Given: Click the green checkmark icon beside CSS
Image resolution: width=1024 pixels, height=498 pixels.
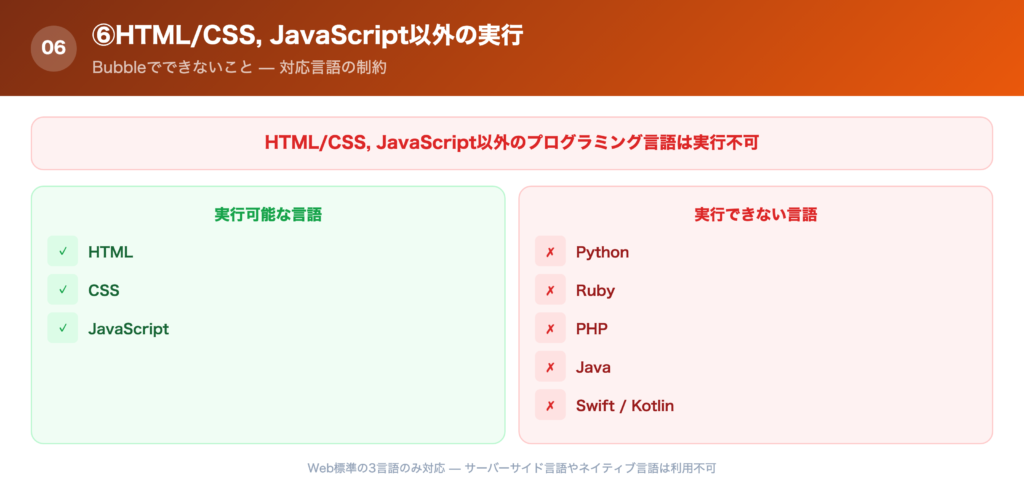Looking at the screenshot, I should (x=63, y=290).
